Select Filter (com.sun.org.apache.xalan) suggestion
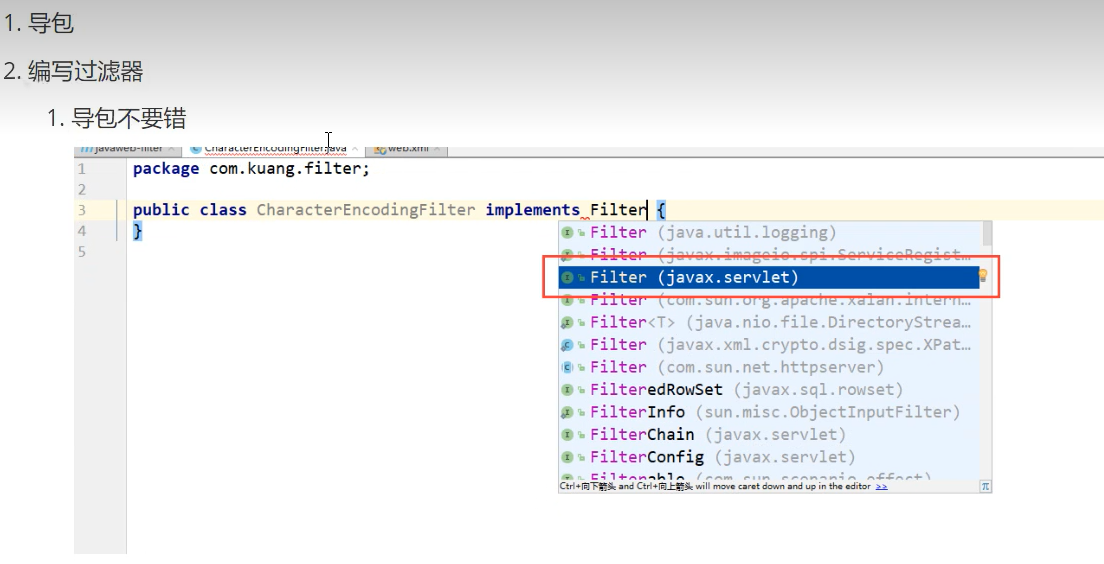The image size is (1104, 564). click(x=769, y=301)
